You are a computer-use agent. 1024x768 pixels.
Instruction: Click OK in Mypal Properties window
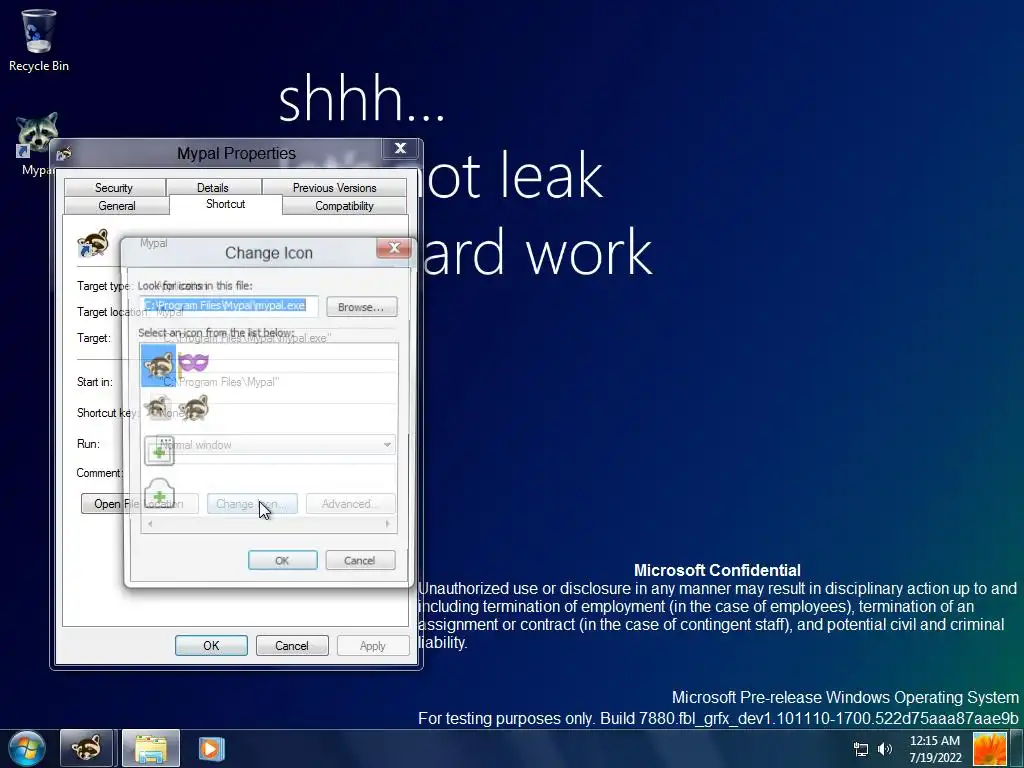[x=211, y=645]
